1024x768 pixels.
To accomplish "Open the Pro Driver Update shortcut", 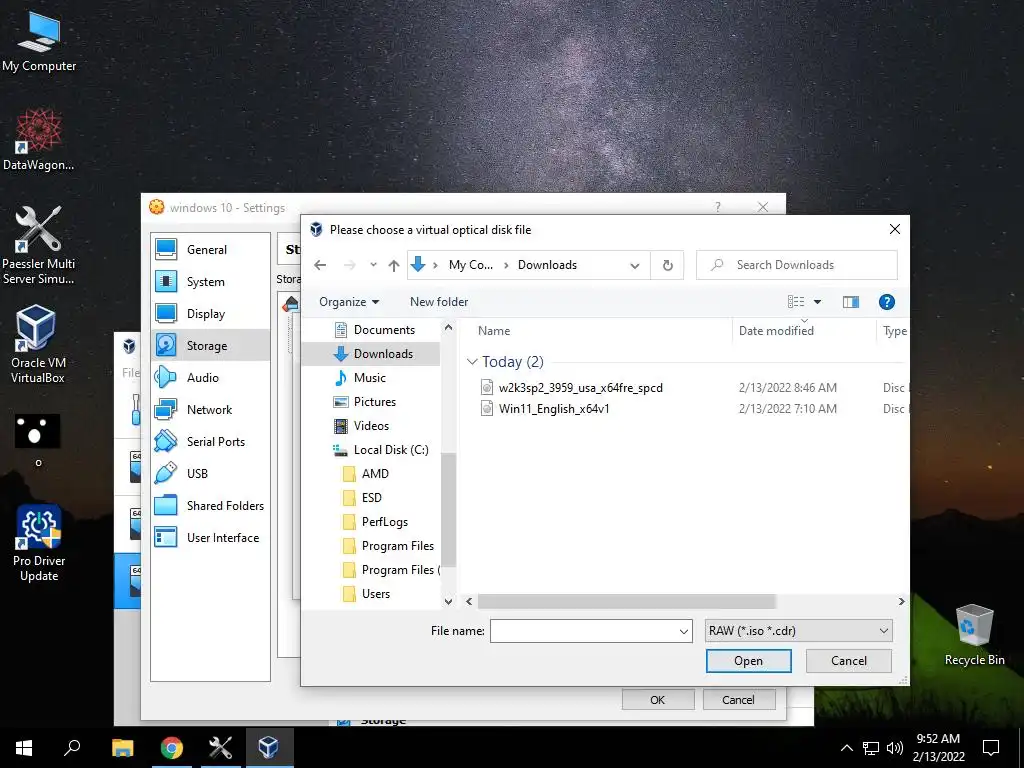I will click(39, 542).
